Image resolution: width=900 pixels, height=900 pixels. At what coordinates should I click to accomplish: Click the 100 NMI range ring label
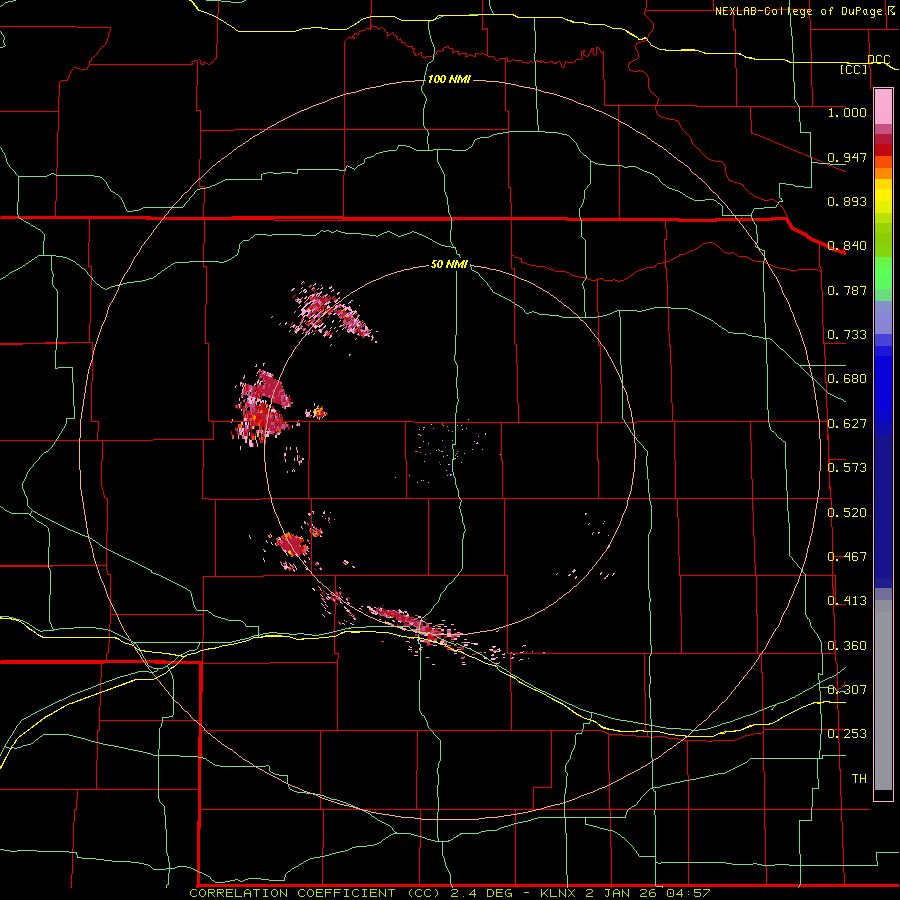[x=449, y=79]
